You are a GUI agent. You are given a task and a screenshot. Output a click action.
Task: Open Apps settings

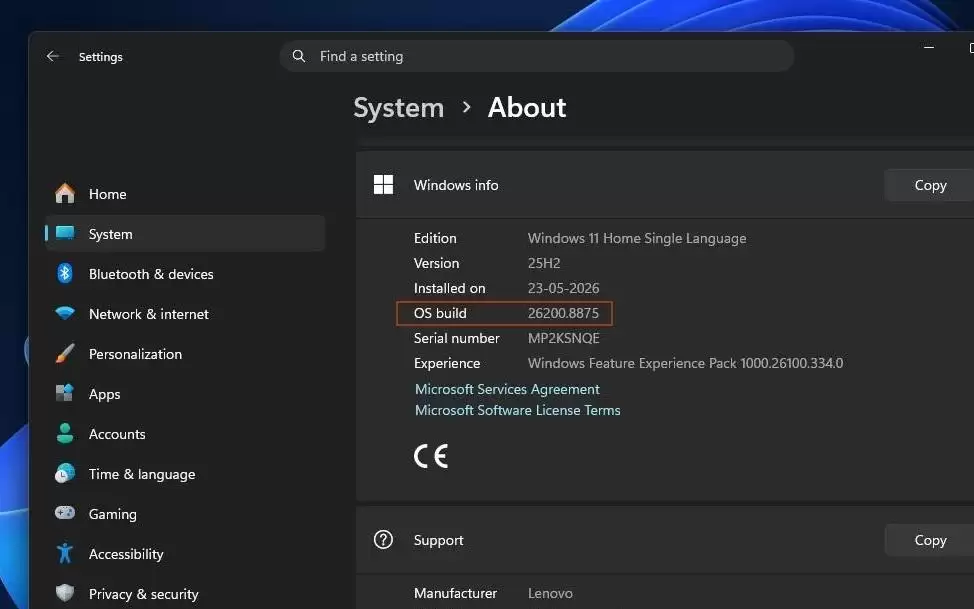(185, 393)
